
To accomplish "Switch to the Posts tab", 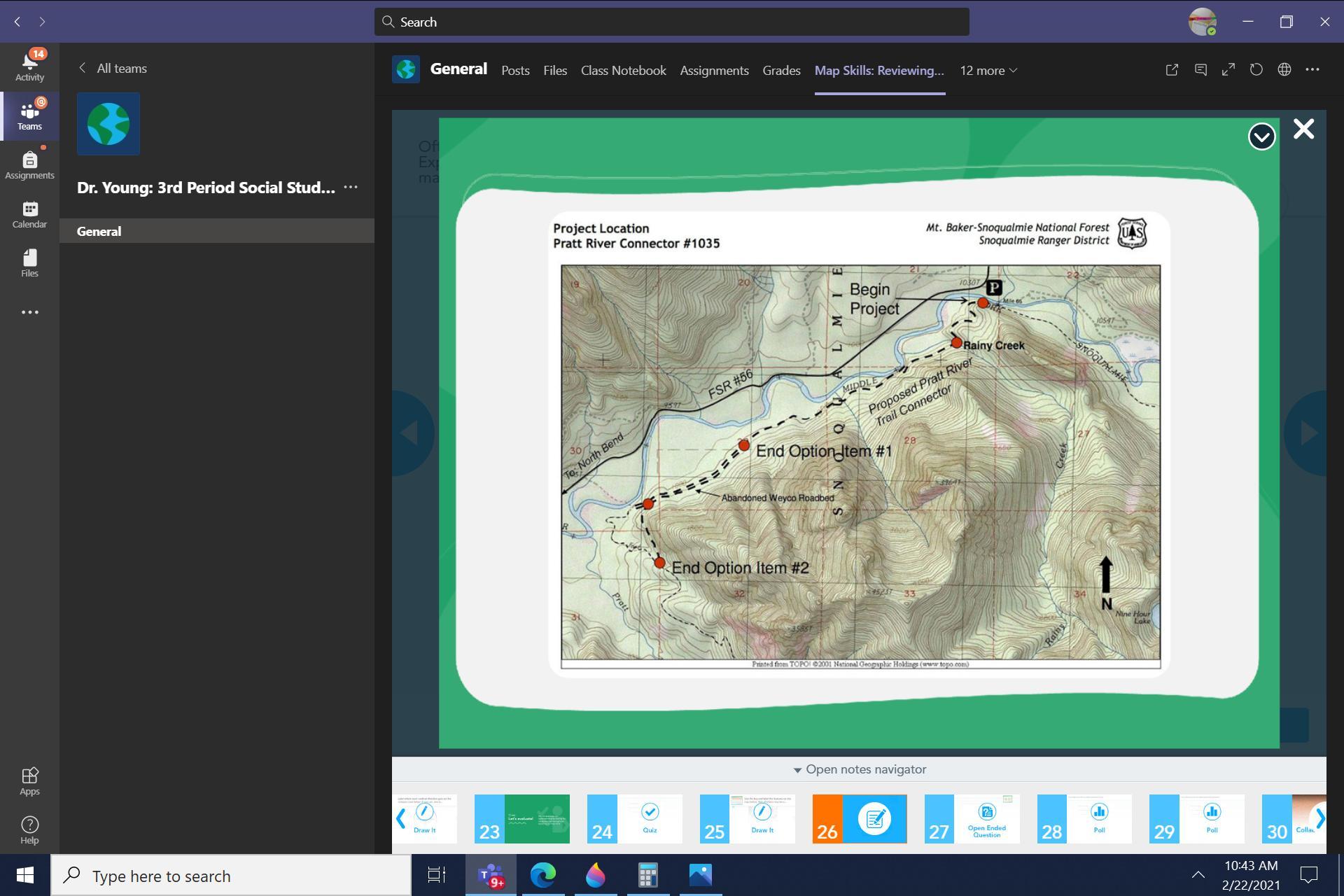I will (515, 70).
